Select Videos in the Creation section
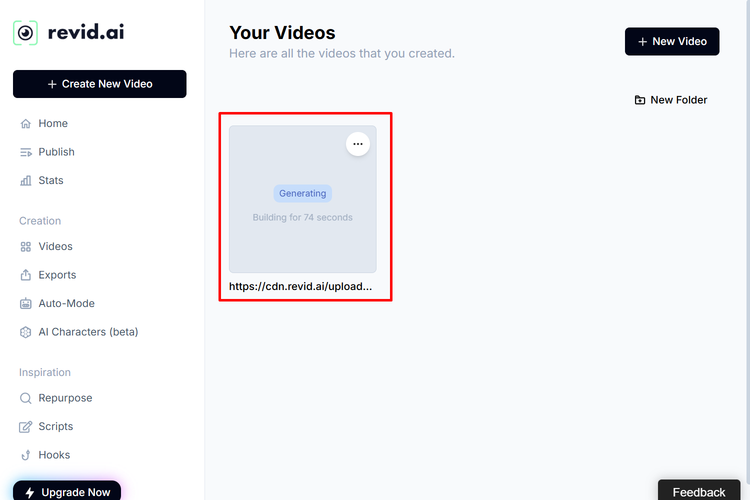 [x=55, y=246]
